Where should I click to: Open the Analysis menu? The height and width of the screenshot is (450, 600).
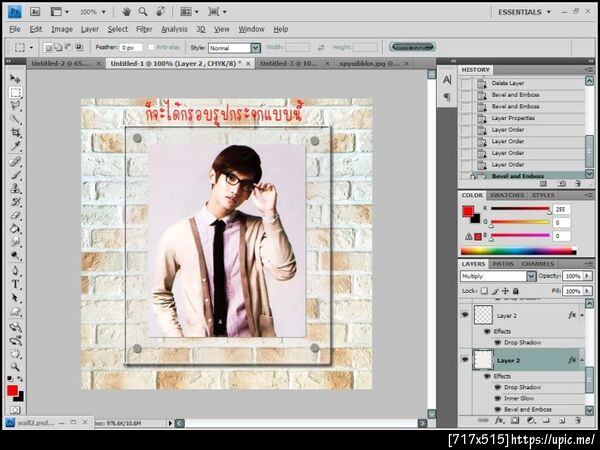pos(174,29)
